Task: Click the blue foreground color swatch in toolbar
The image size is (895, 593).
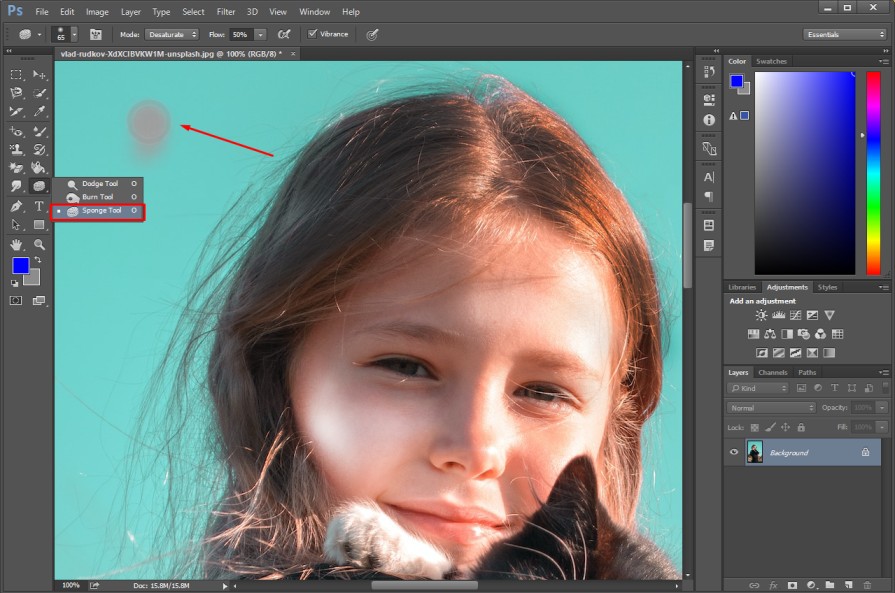Action: point(21,265)
